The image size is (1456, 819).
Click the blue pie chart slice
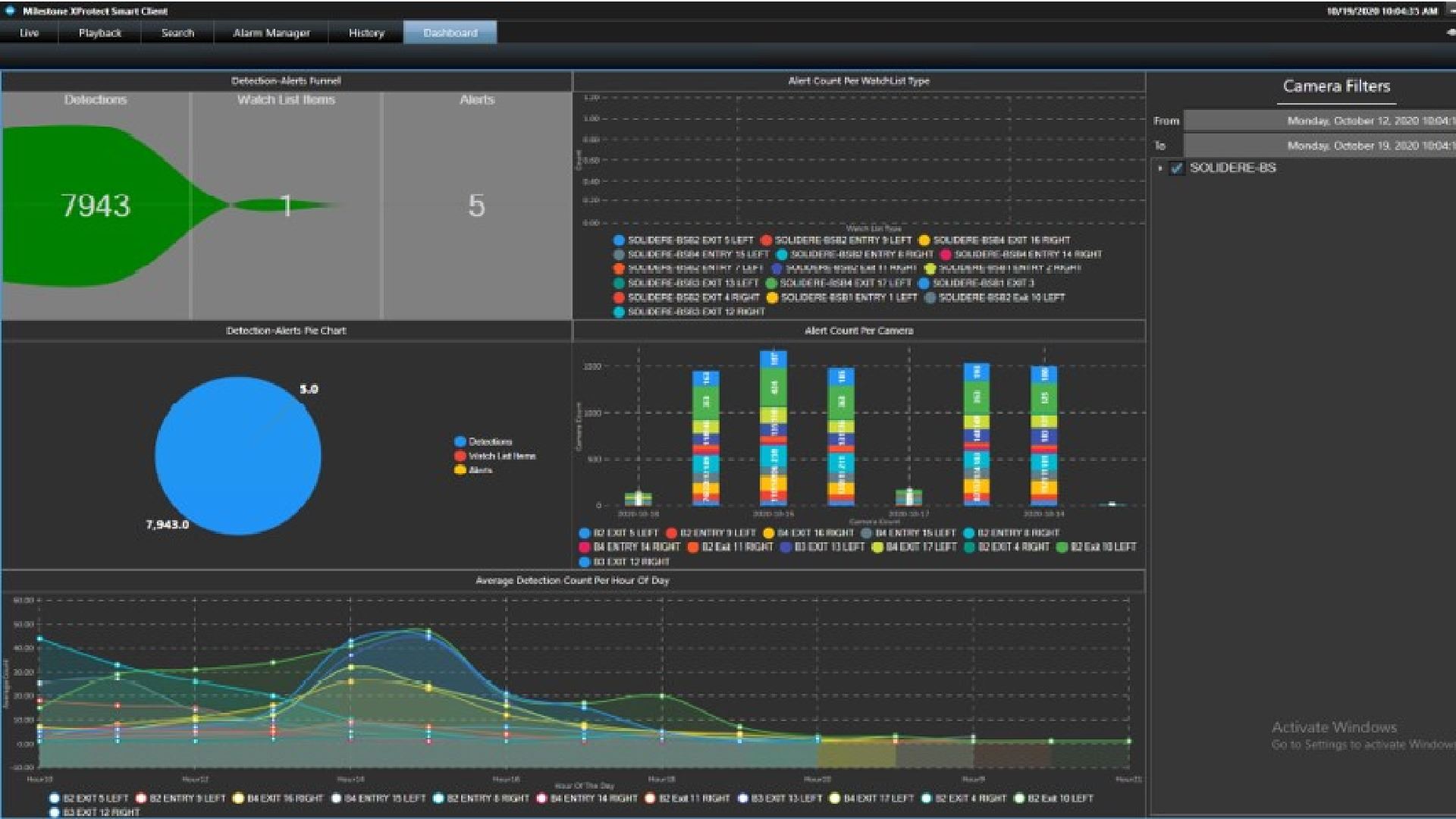pos(237,456)
